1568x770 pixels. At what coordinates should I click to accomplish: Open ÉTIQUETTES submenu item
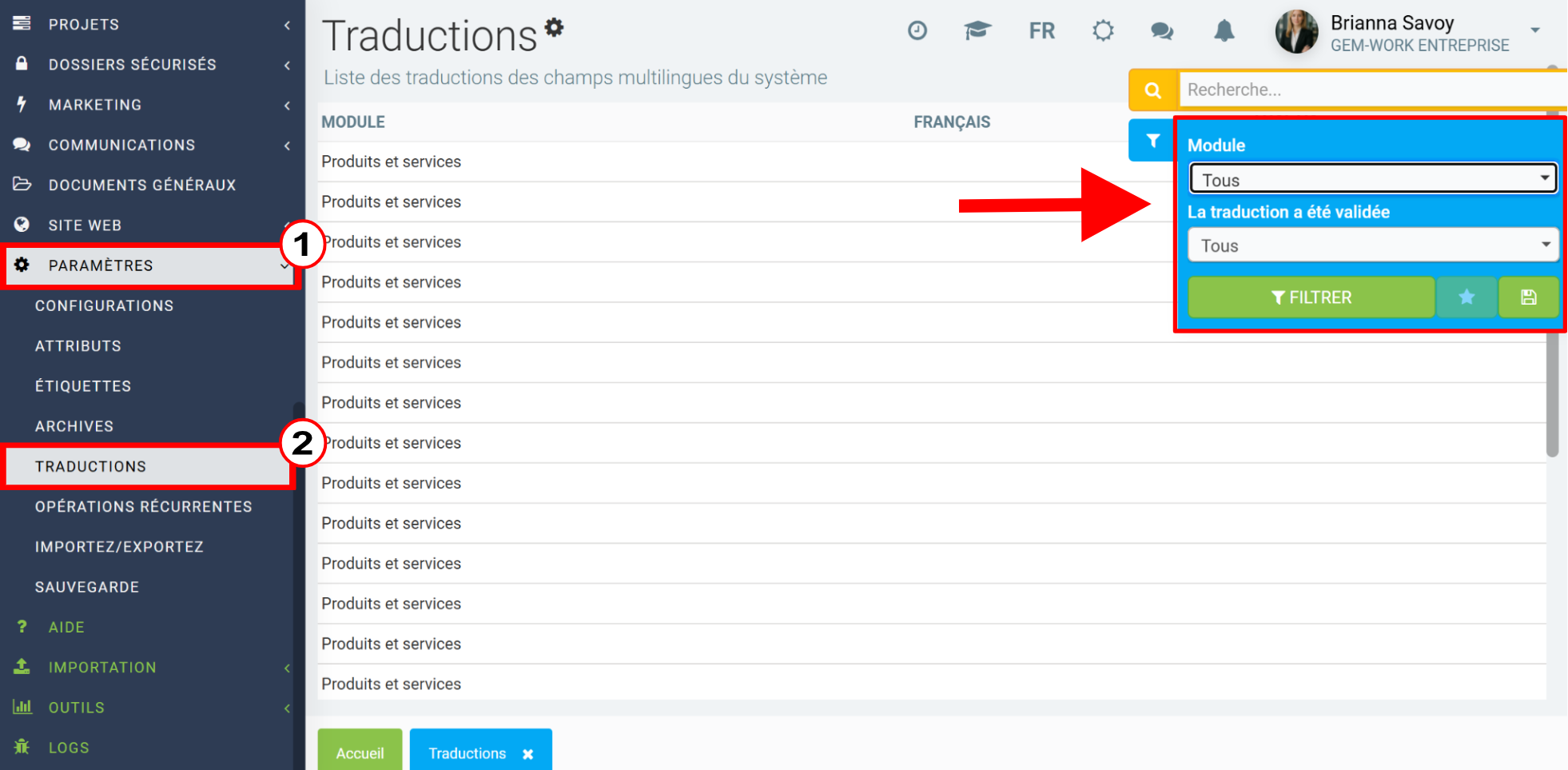[83, 386]
